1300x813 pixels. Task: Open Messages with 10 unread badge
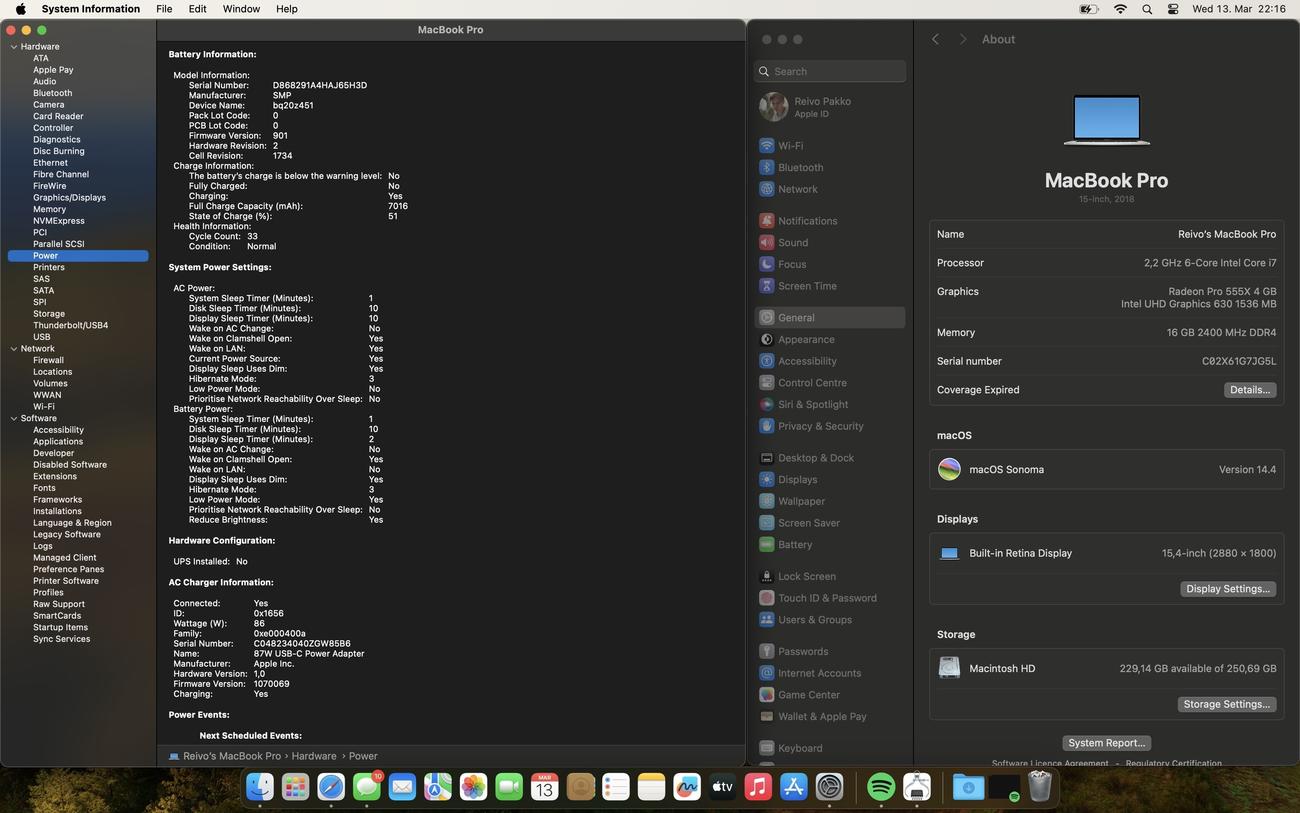[367, 788]
